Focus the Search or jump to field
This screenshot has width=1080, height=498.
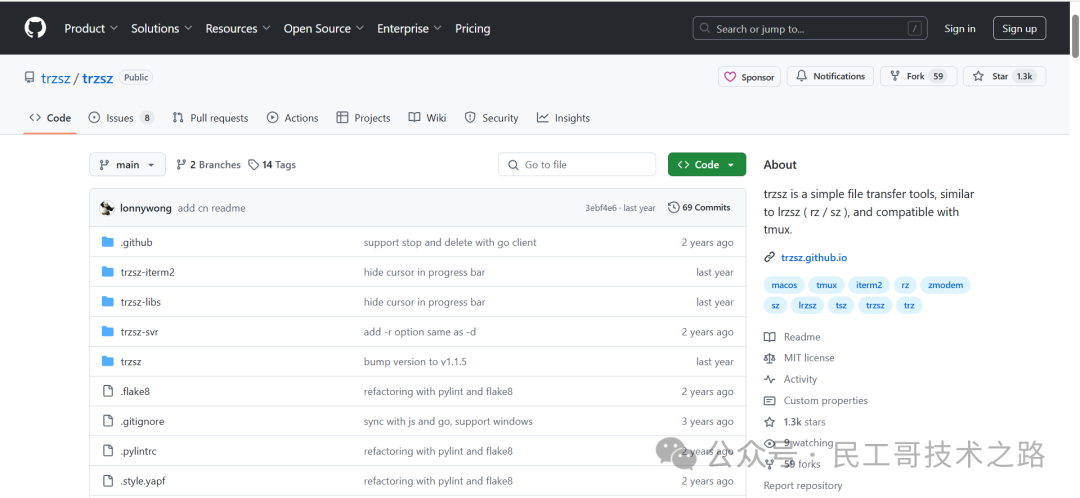(809, 28)
